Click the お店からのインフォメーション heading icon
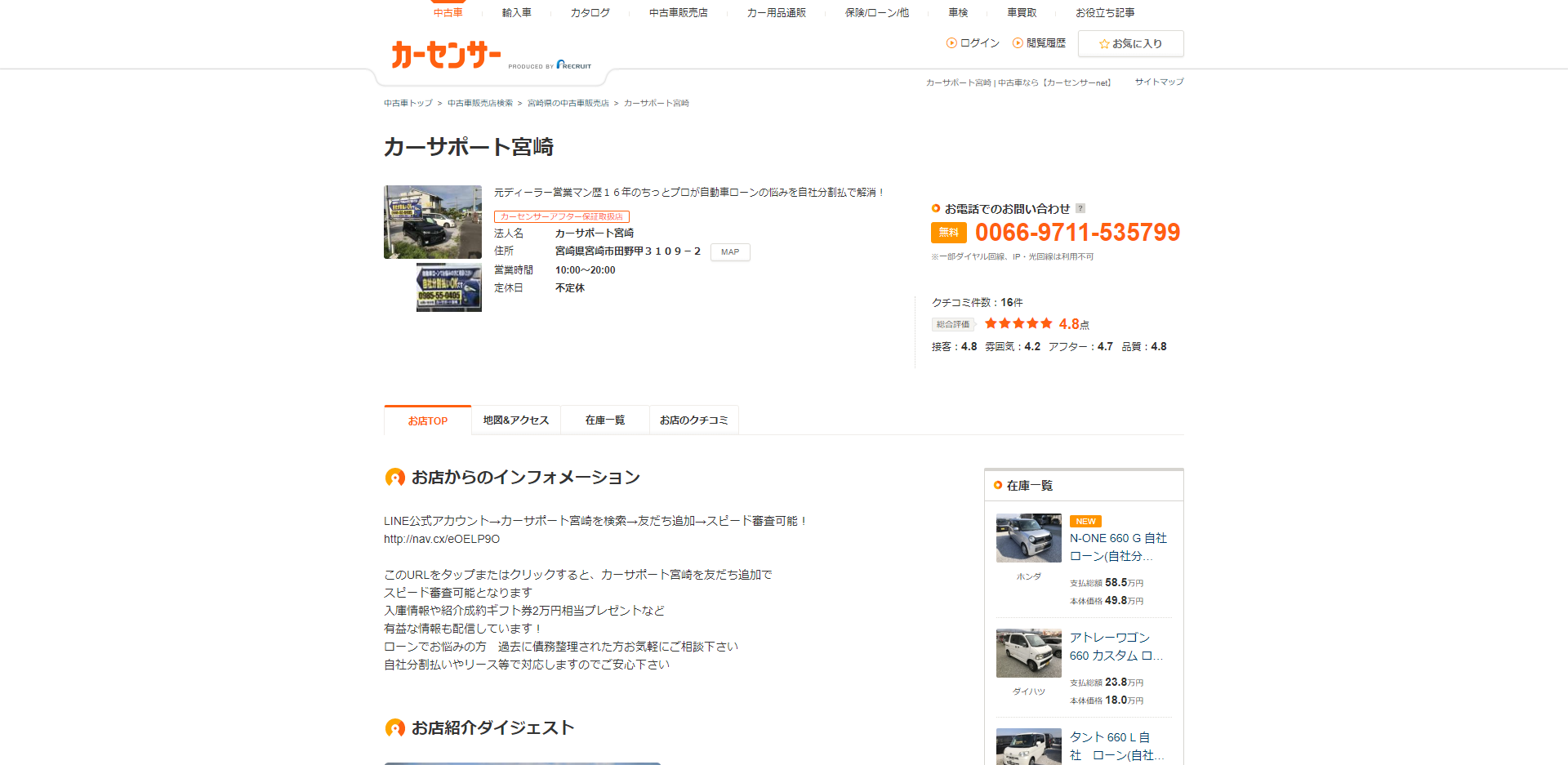1568x765 pixels. 395,478
